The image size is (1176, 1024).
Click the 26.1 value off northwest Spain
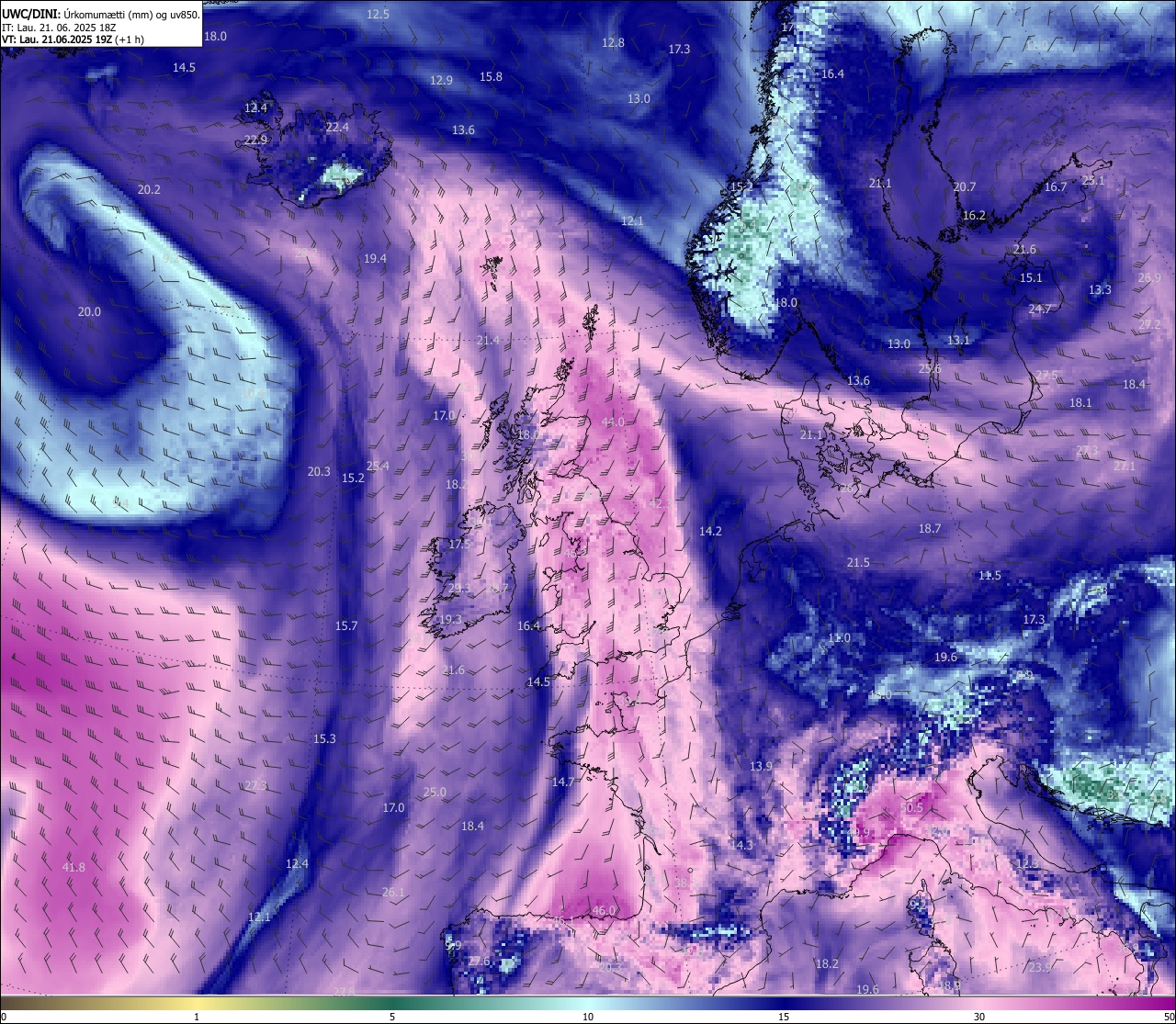[393, 892]
